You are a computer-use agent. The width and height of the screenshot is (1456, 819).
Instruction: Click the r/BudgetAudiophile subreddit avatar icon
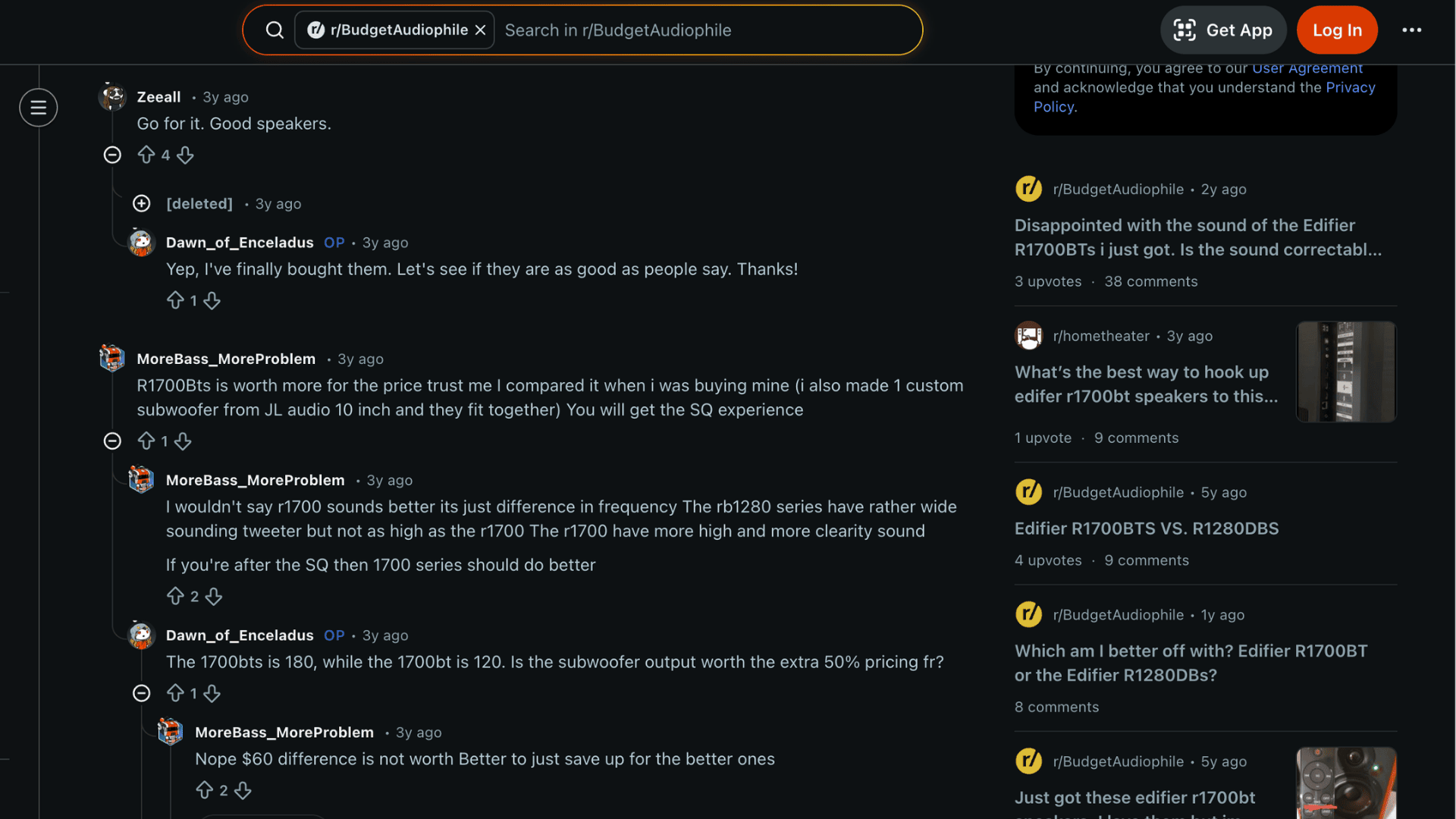click(1028, 189)
